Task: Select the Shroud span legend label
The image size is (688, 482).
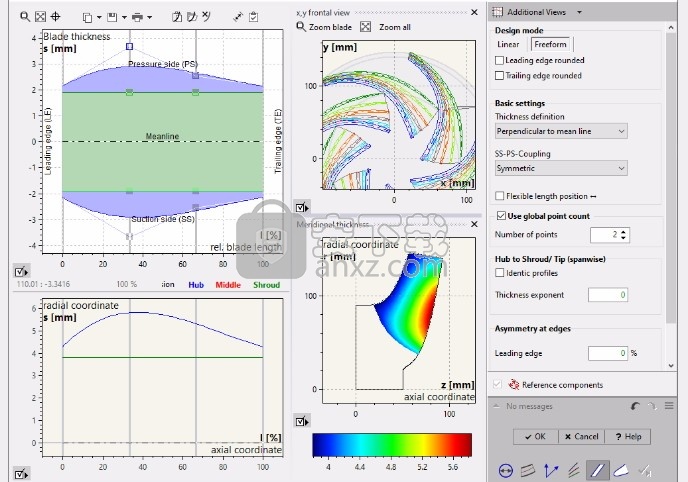Action: click(266, 285)
